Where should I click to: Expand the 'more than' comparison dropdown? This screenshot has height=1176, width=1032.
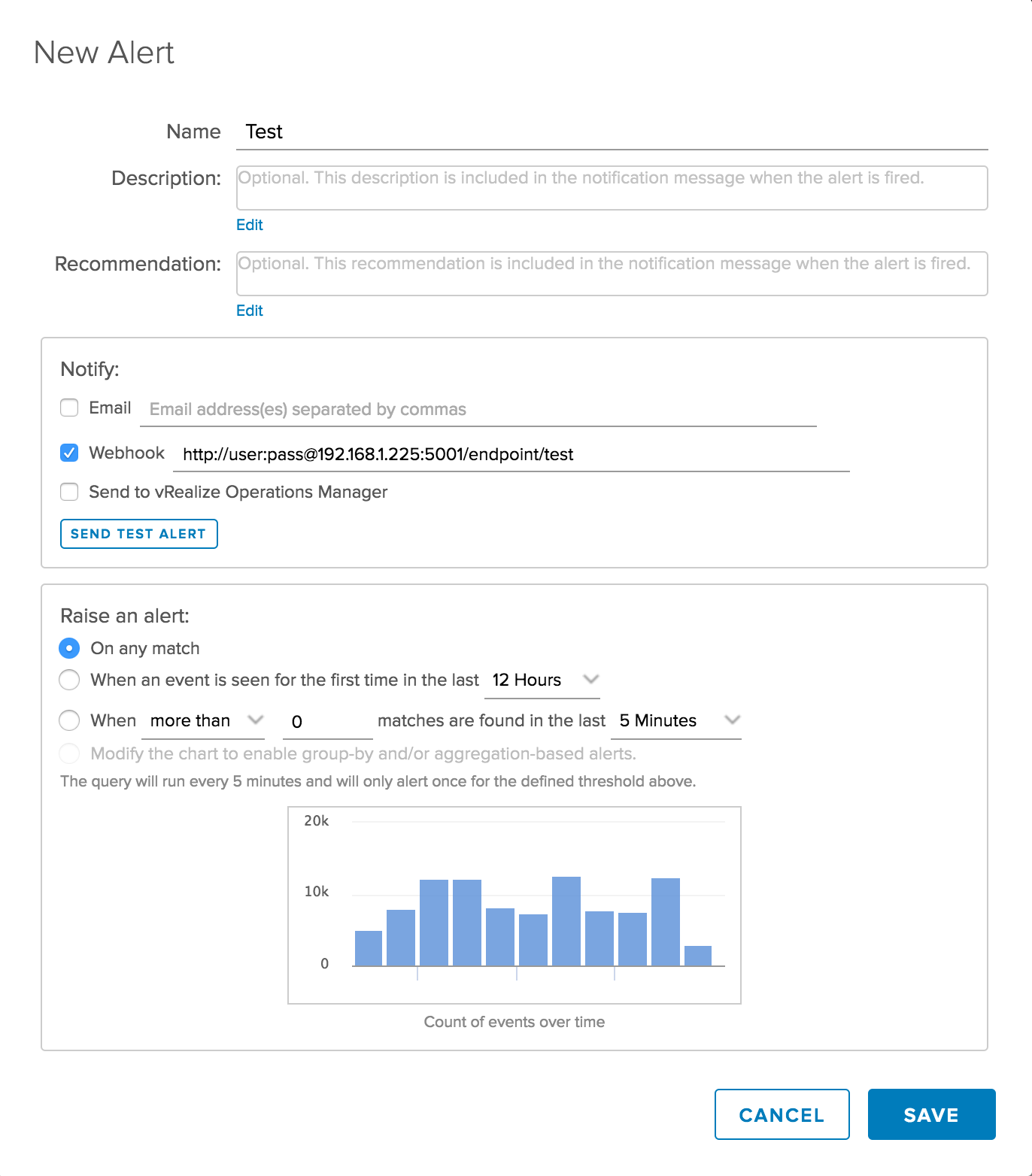(205, 721)
